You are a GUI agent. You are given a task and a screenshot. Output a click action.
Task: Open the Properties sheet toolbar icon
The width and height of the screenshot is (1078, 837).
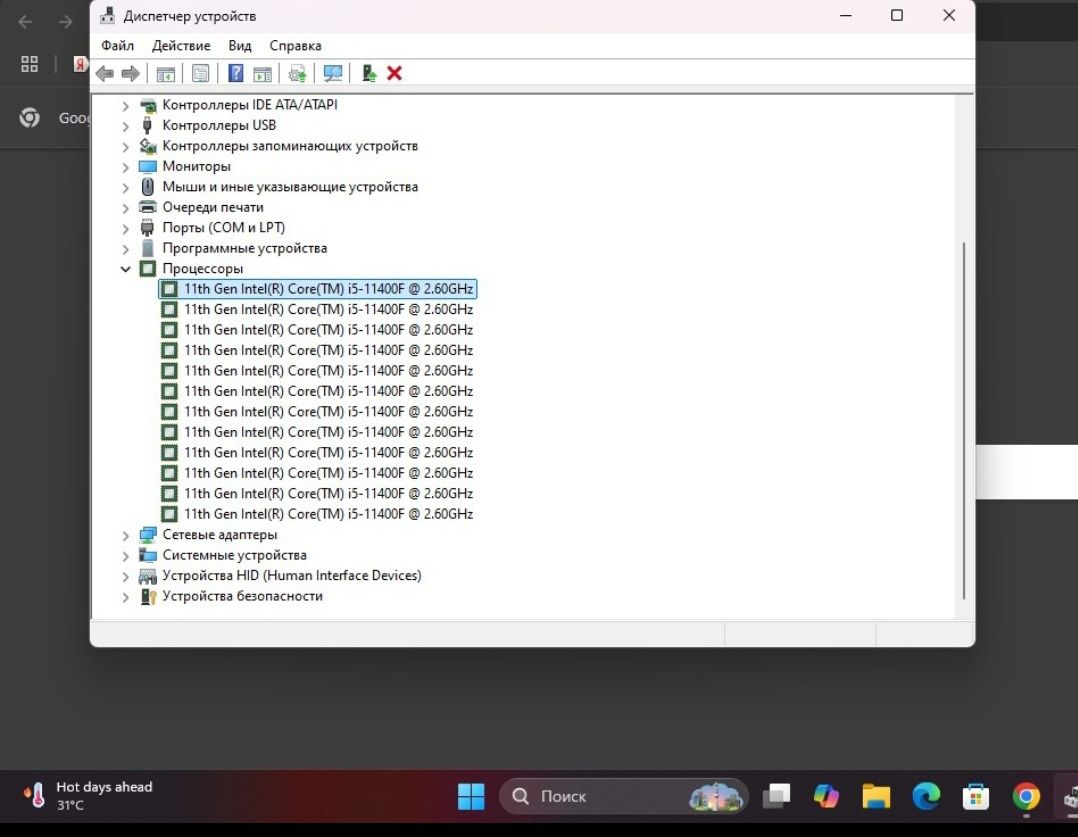(201, 74)
